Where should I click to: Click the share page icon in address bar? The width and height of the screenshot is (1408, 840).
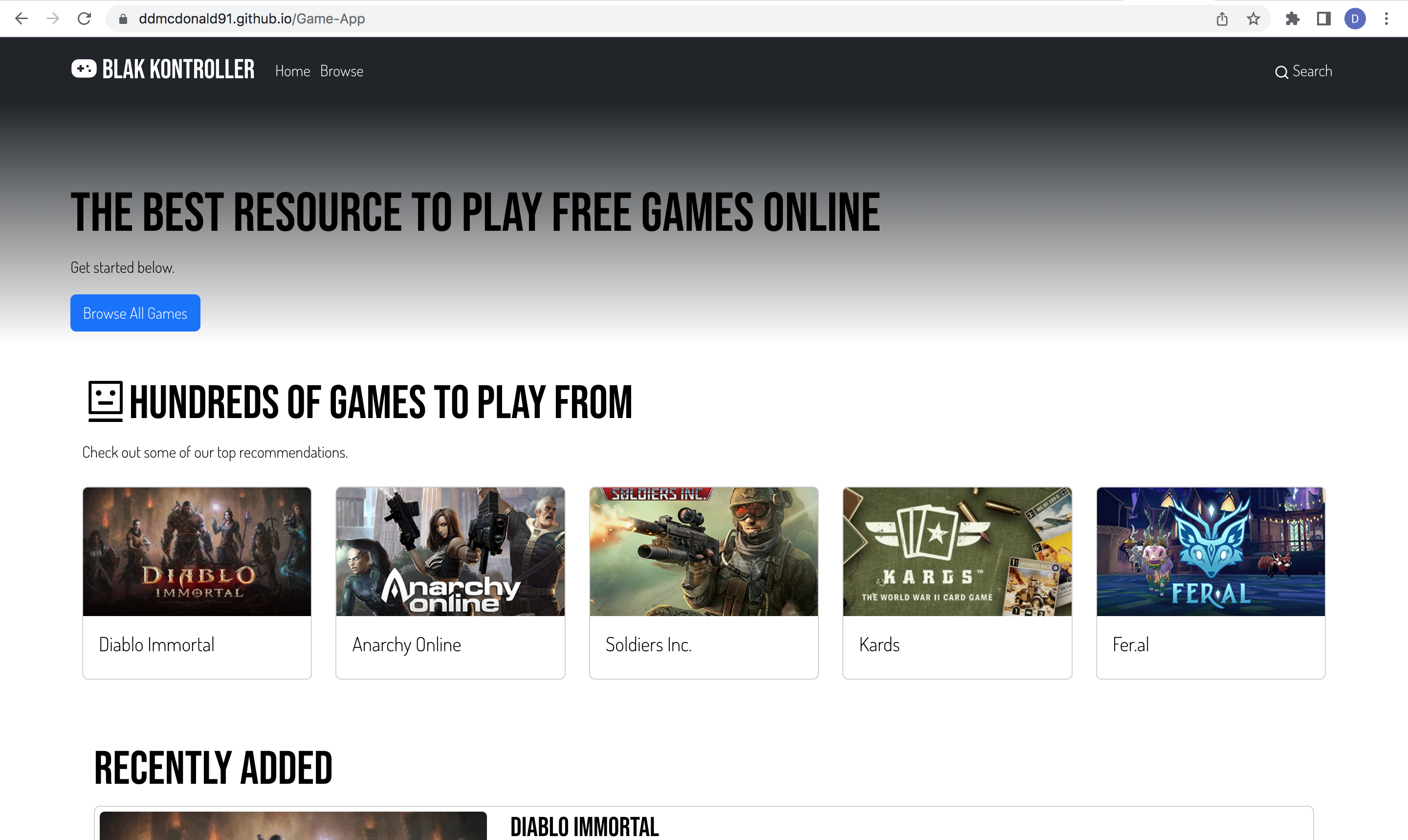1222,19
